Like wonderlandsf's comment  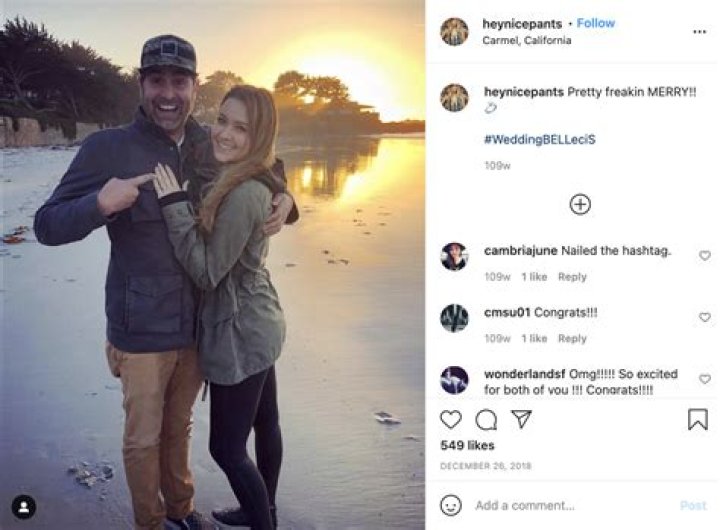coord(705,379)
